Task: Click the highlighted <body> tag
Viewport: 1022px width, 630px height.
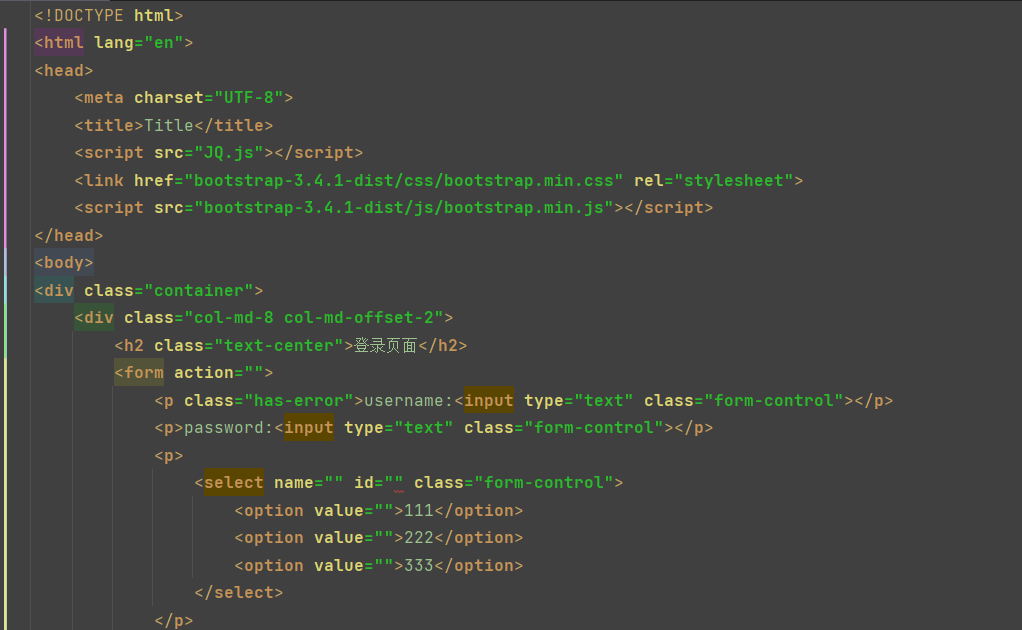Action: (64, 263)
